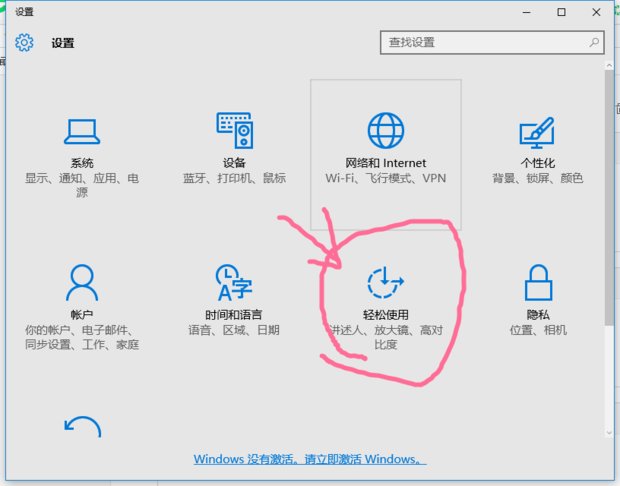620x486 pixels.
Task: Click the 系统 label text
Action: coord(82,163)
